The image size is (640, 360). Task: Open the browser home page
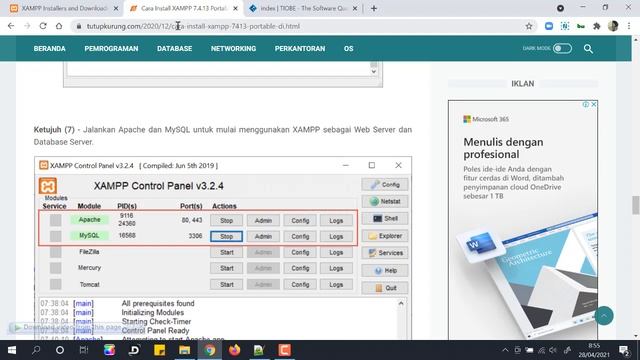point(59,26)
